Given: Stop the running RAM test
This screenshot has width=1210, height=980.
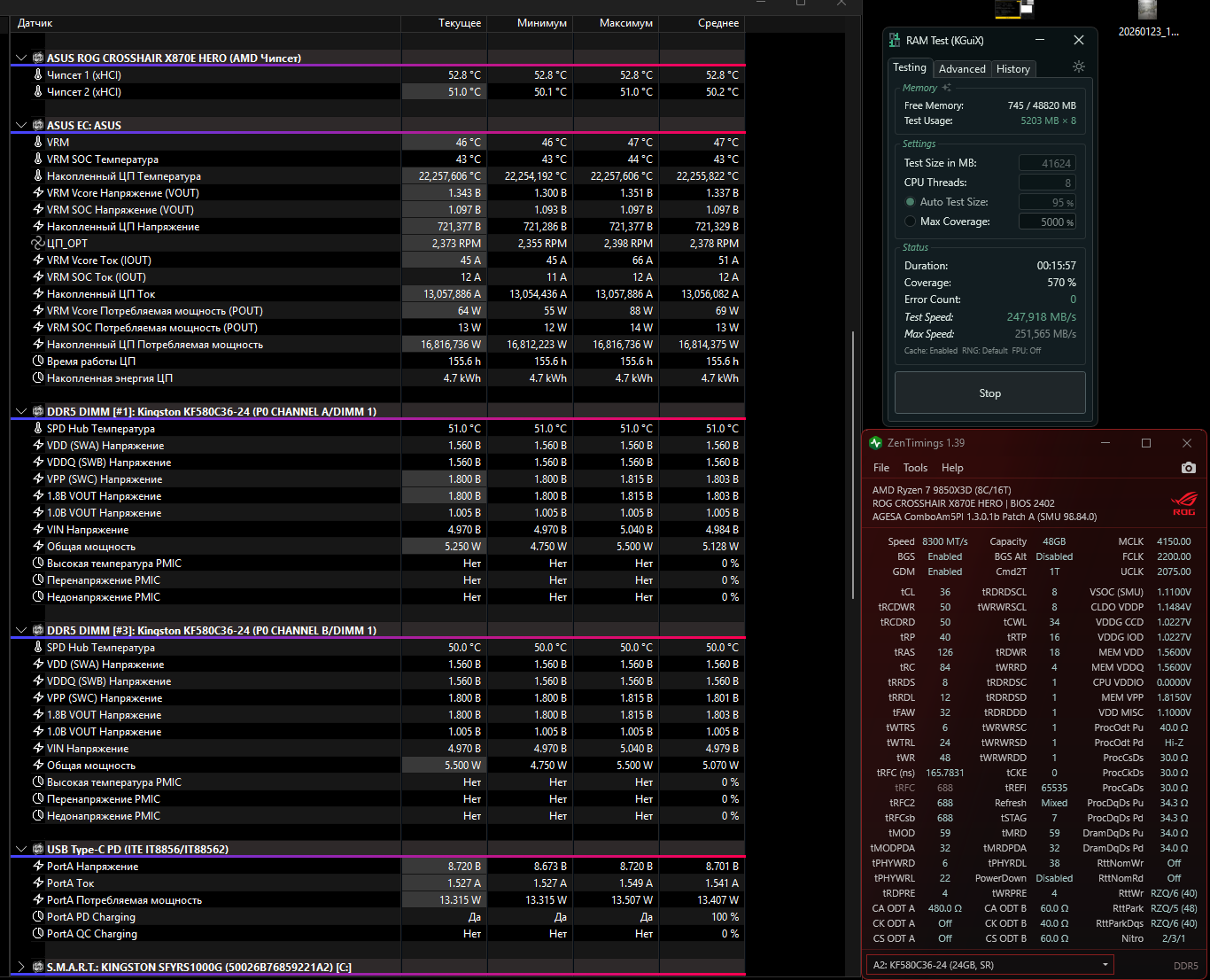Looking at the screenshot, I should [990, 393].
